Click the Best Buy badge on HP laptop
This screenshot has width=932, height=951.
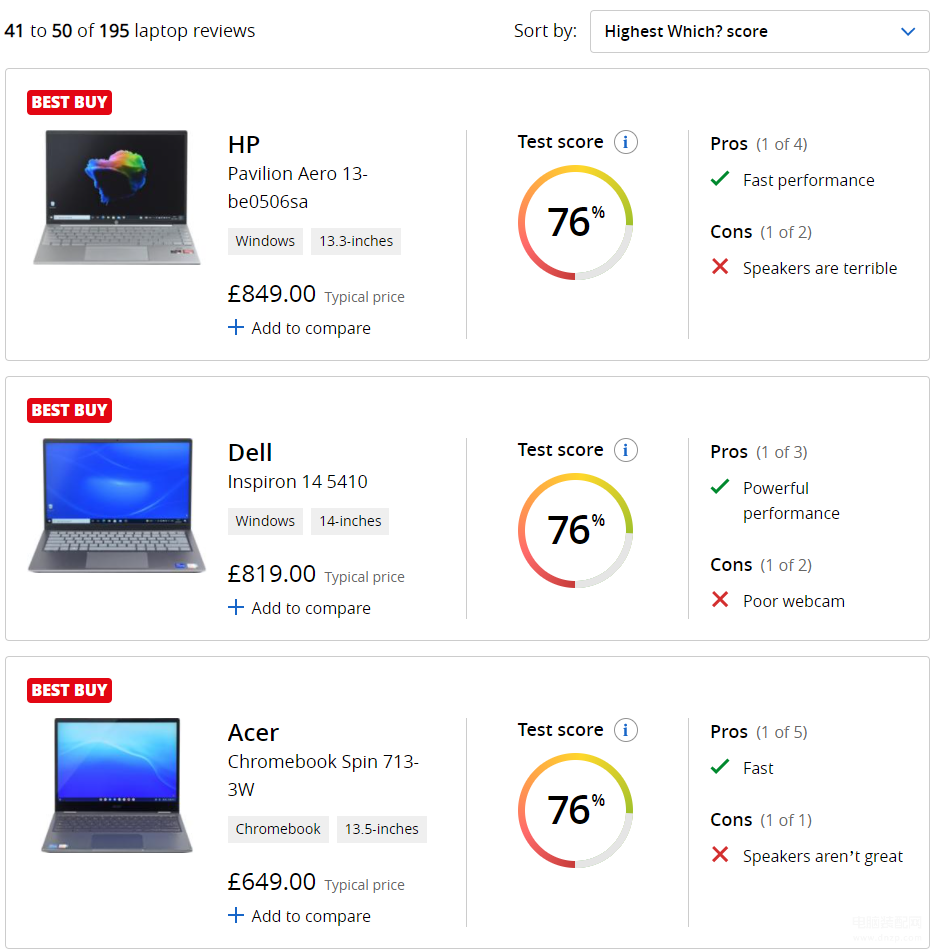[69, 102]
